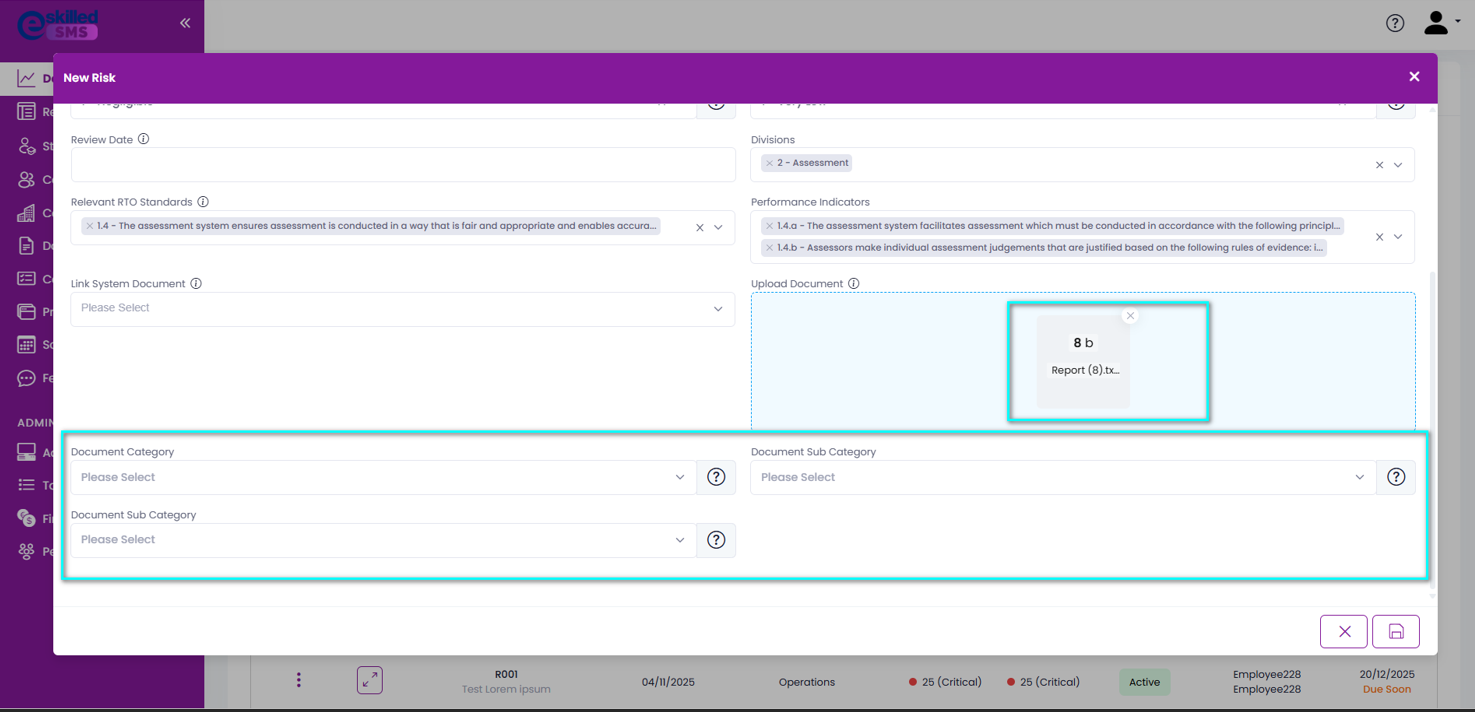Click help icon beside Document Category dropdown

[x=716, y=477]
